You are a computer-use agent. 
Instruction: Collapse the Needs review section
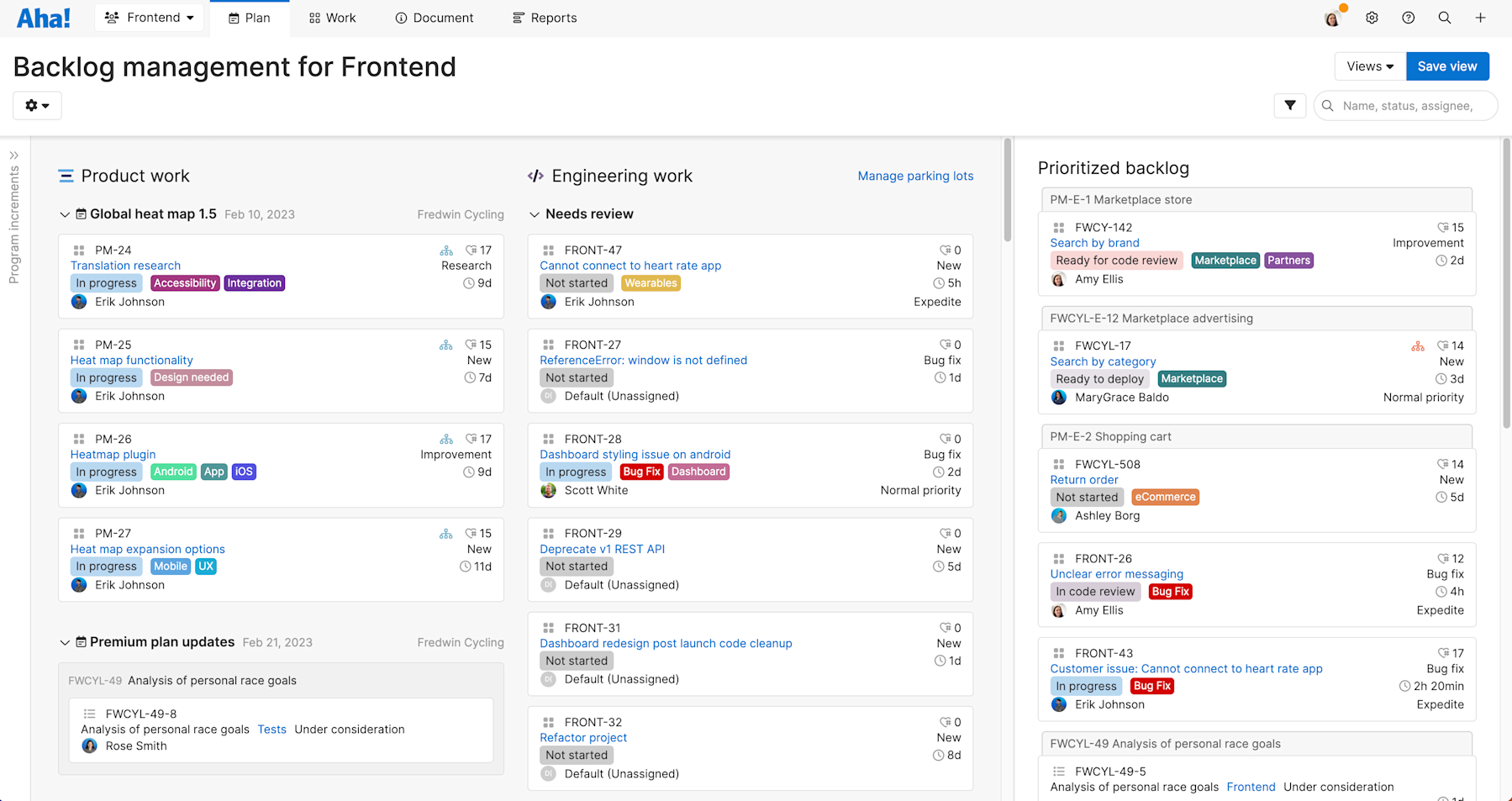point(535,213)
